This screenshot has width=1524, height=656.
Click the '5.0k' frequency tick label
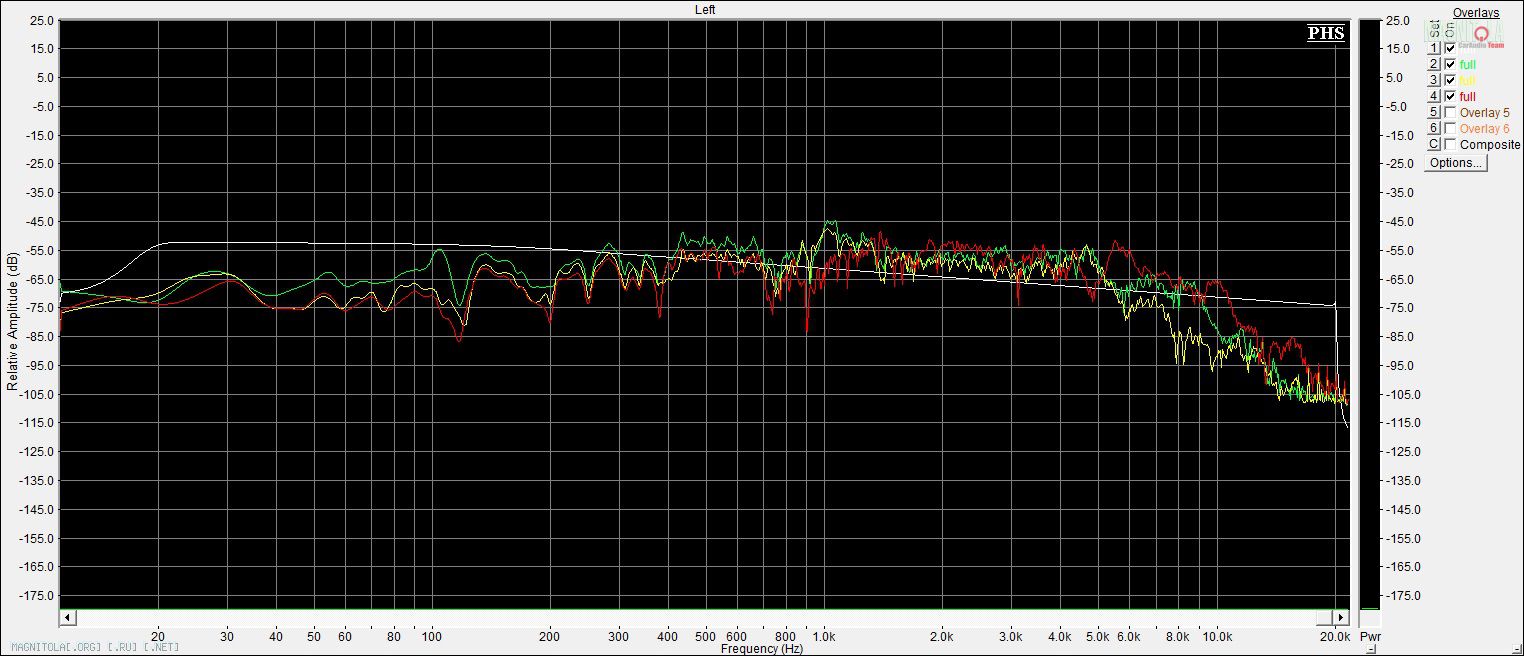click(1098, 636)
